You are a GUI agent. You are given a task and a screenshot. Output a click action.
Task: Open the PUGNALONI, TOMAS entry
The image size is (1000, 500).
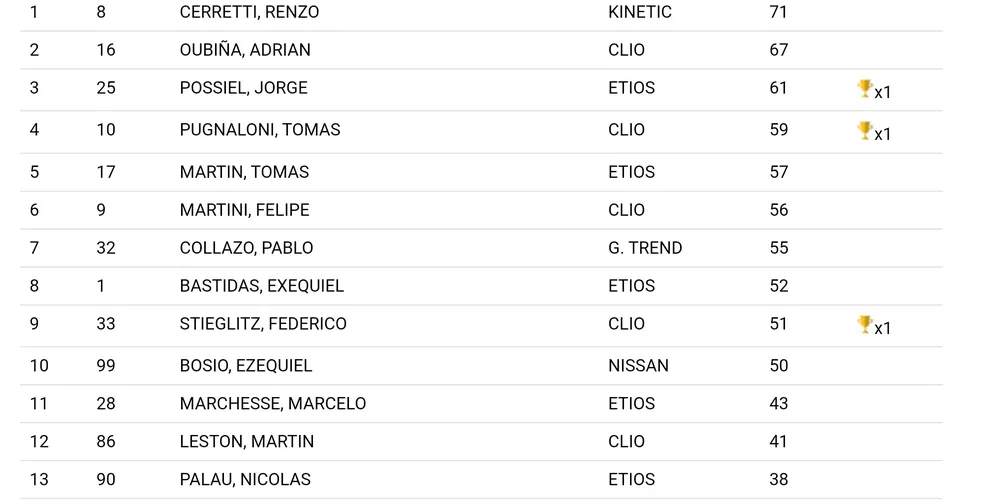click(x=260, y=130)
